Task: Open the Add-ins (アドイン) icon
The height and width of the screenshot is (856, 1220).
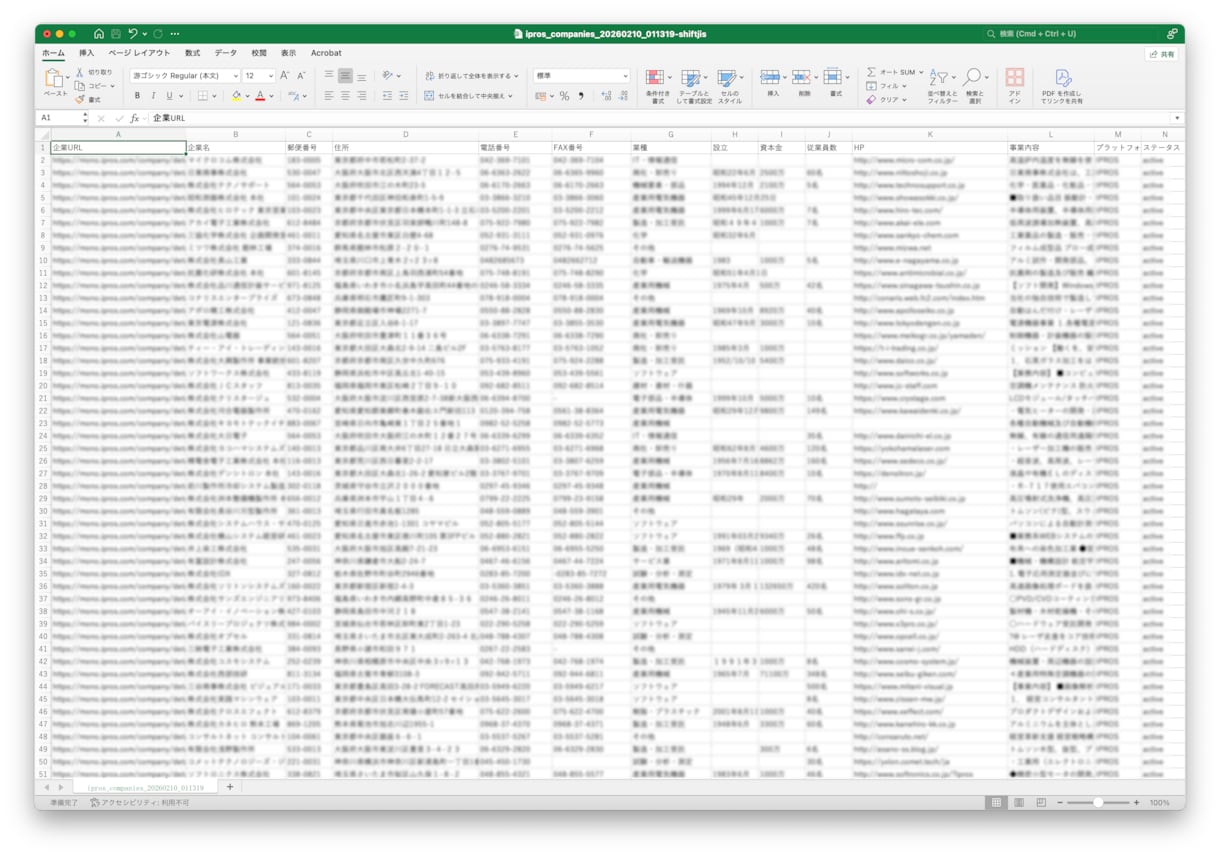Action: [x=1014, y=77]
